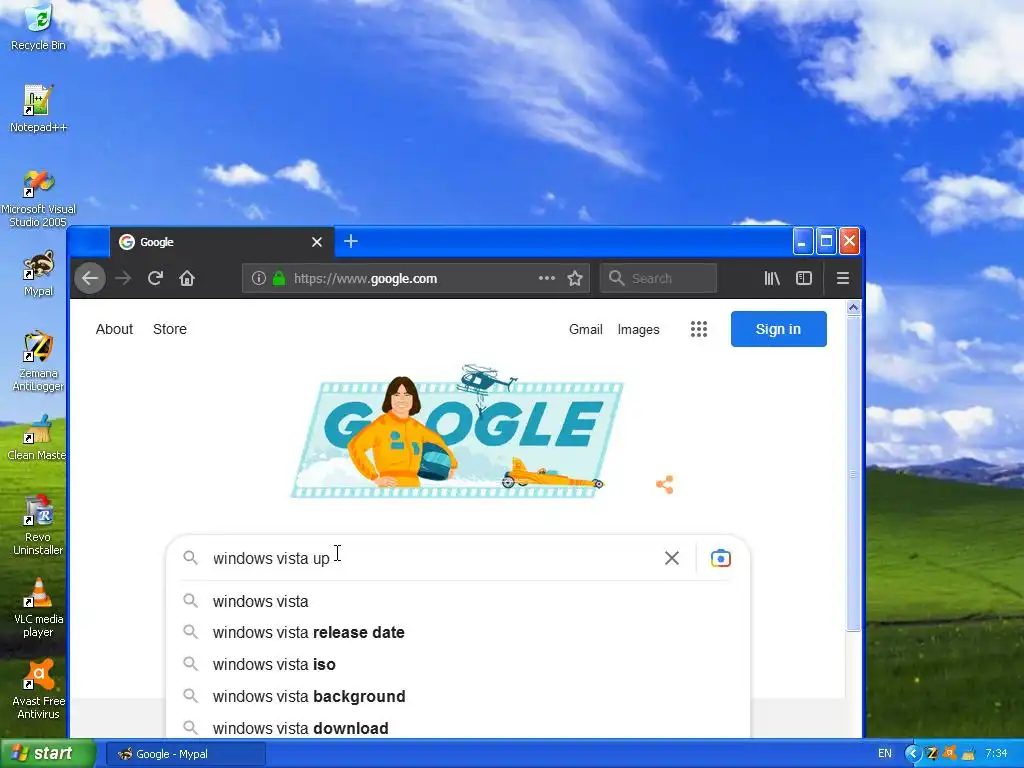Click the forward navigation arrow

123,279
